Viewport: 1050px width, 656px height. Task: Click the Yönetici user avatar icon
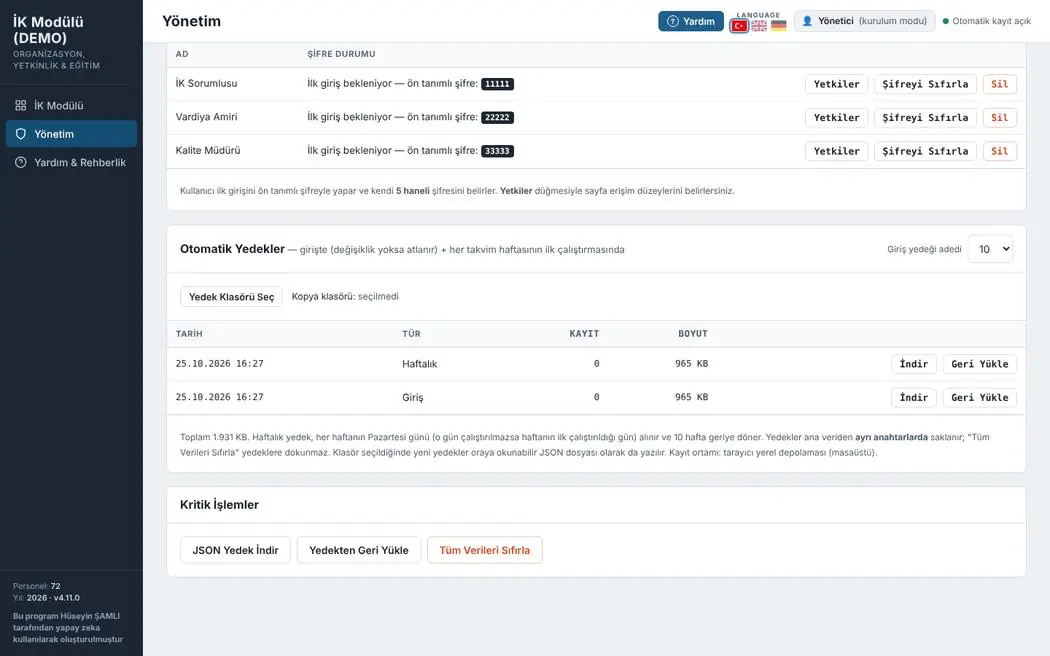pyautogui.click(x=807, y=21)
